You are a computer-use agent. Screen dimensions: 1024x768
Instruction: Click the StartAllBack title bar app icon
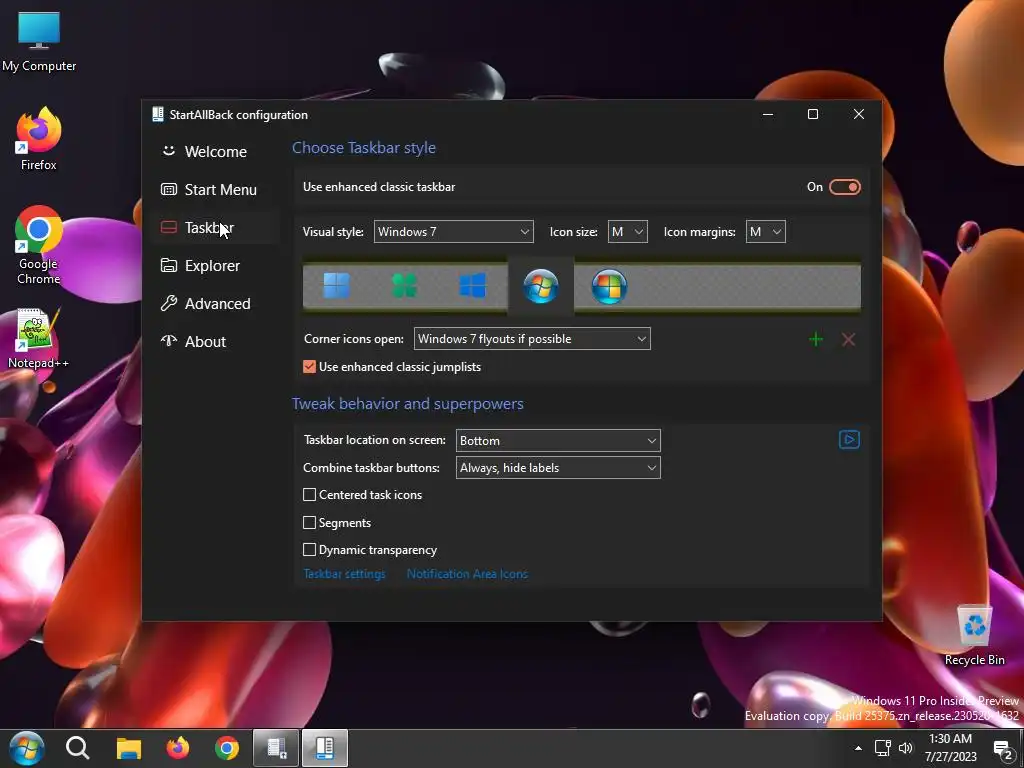157,114
